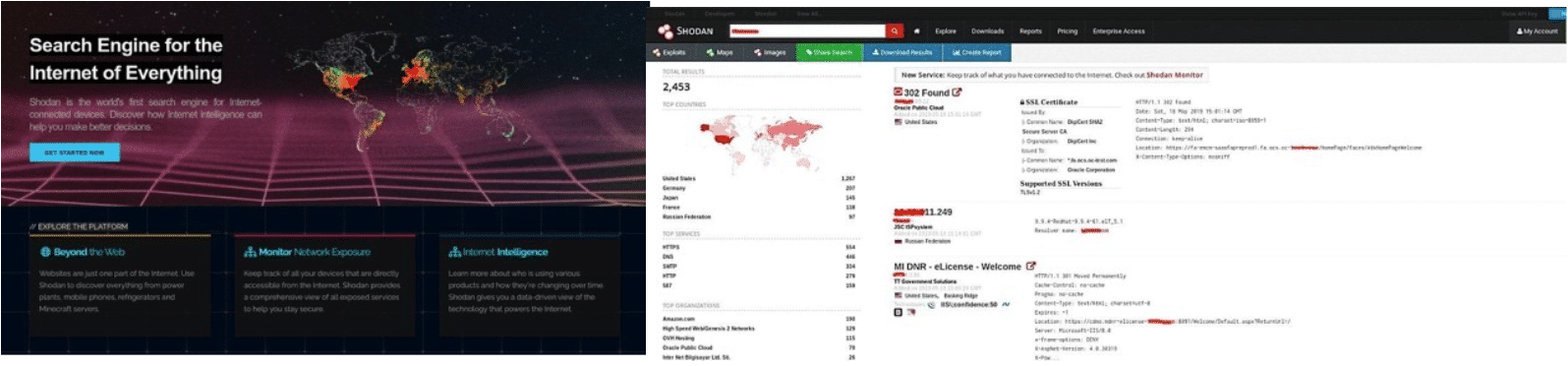Click the GET STARTED NOW button
1568x366 pixels.
(75, 152)
